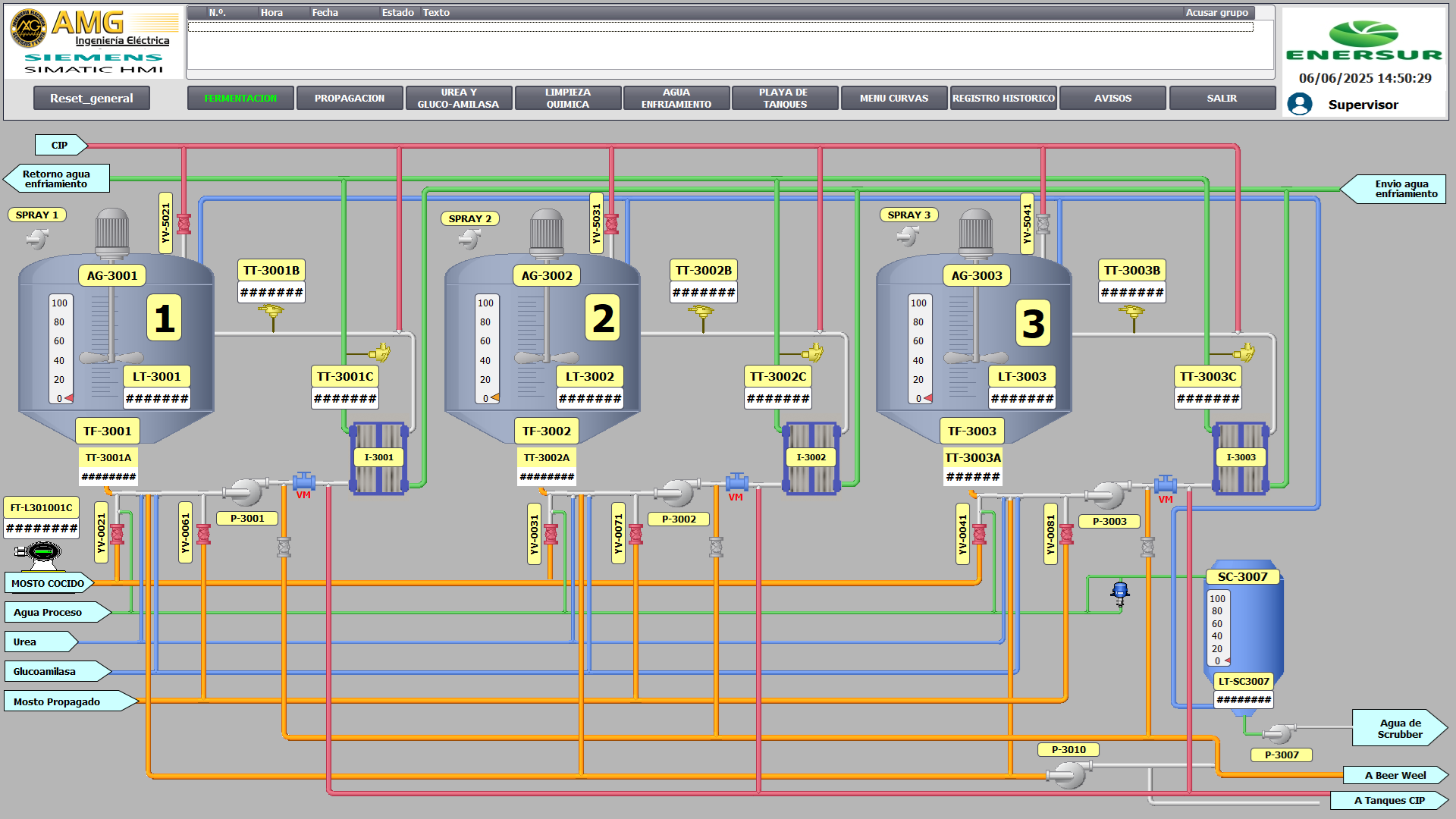Click the LT-3001 level value field

(157, 398)
